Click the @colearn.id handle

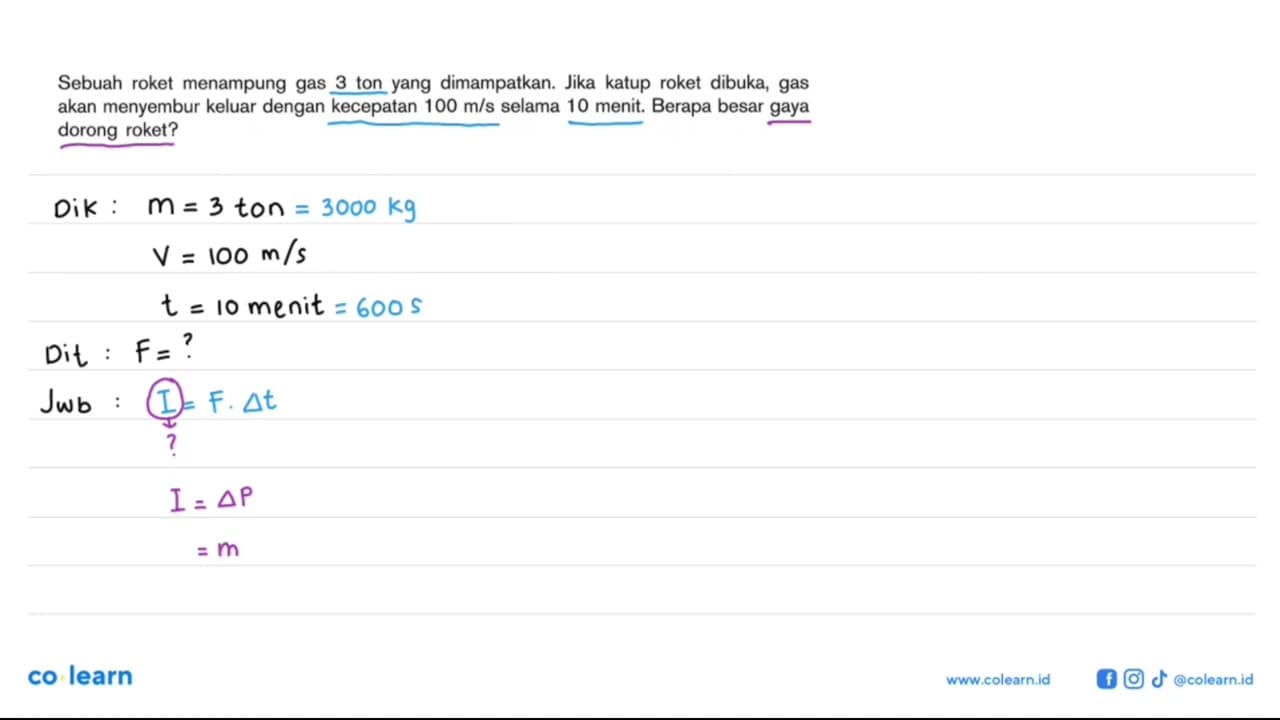click(x=1212, y=679)
